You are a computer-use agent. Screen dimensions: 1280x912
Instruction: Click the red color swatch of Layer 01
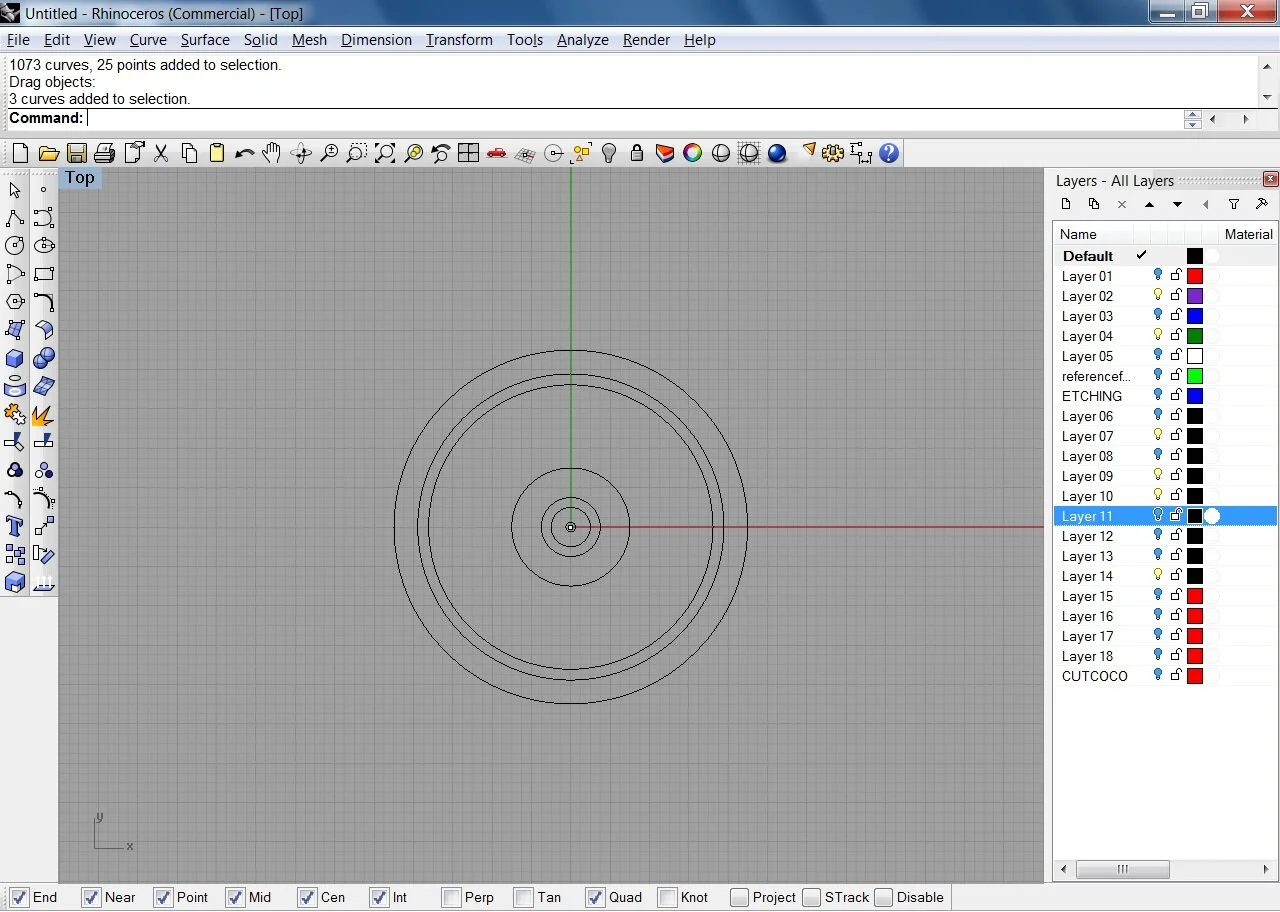point(1195,276)
